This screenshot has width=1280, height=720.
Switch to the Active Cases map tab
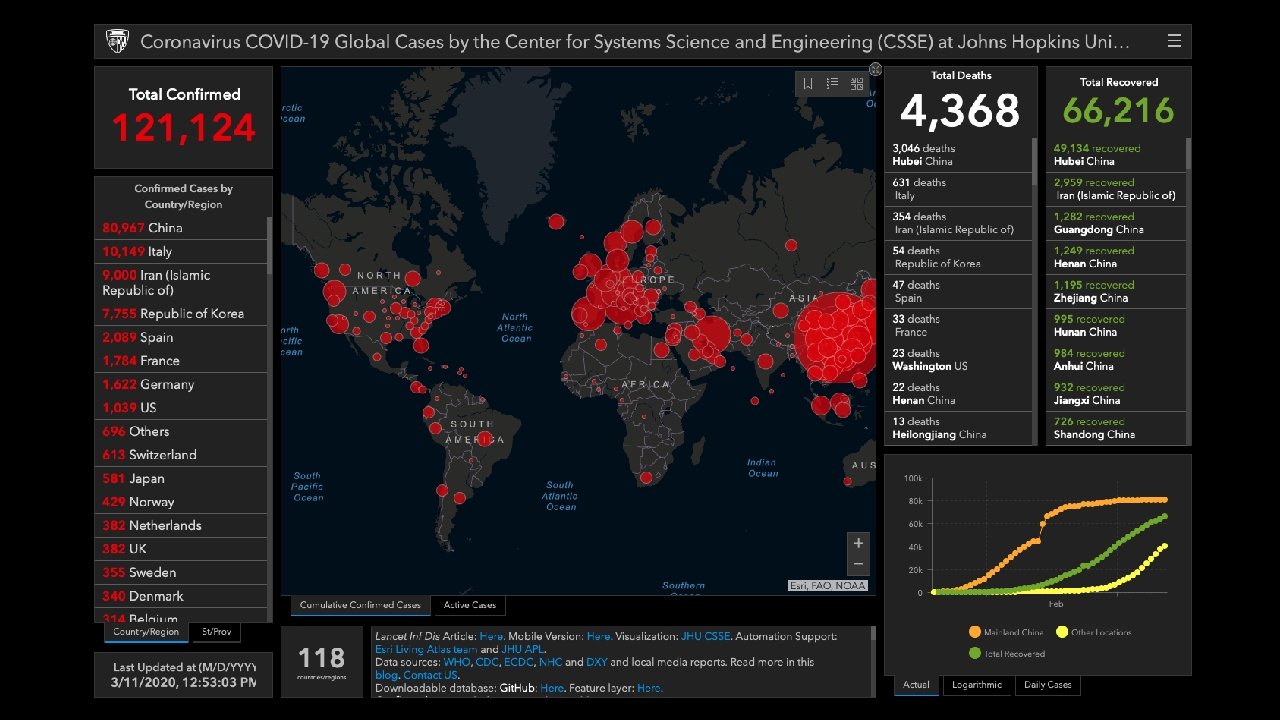(x=469, y=605)
